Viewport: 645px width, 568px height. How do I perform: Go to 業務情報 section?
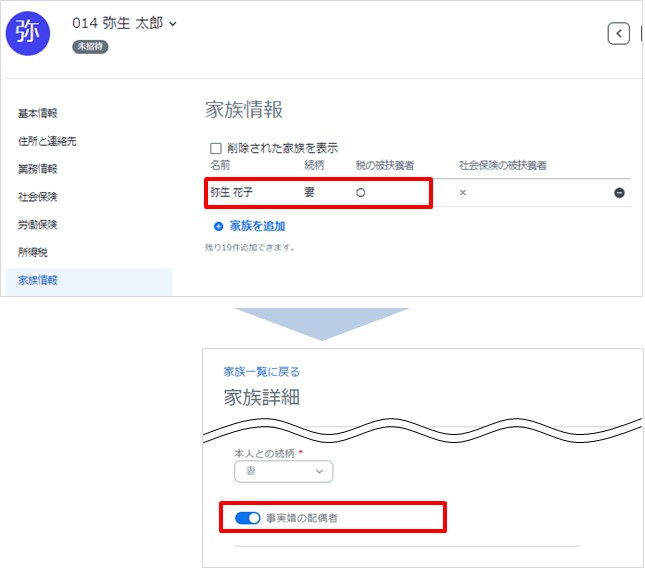(37, 169)
